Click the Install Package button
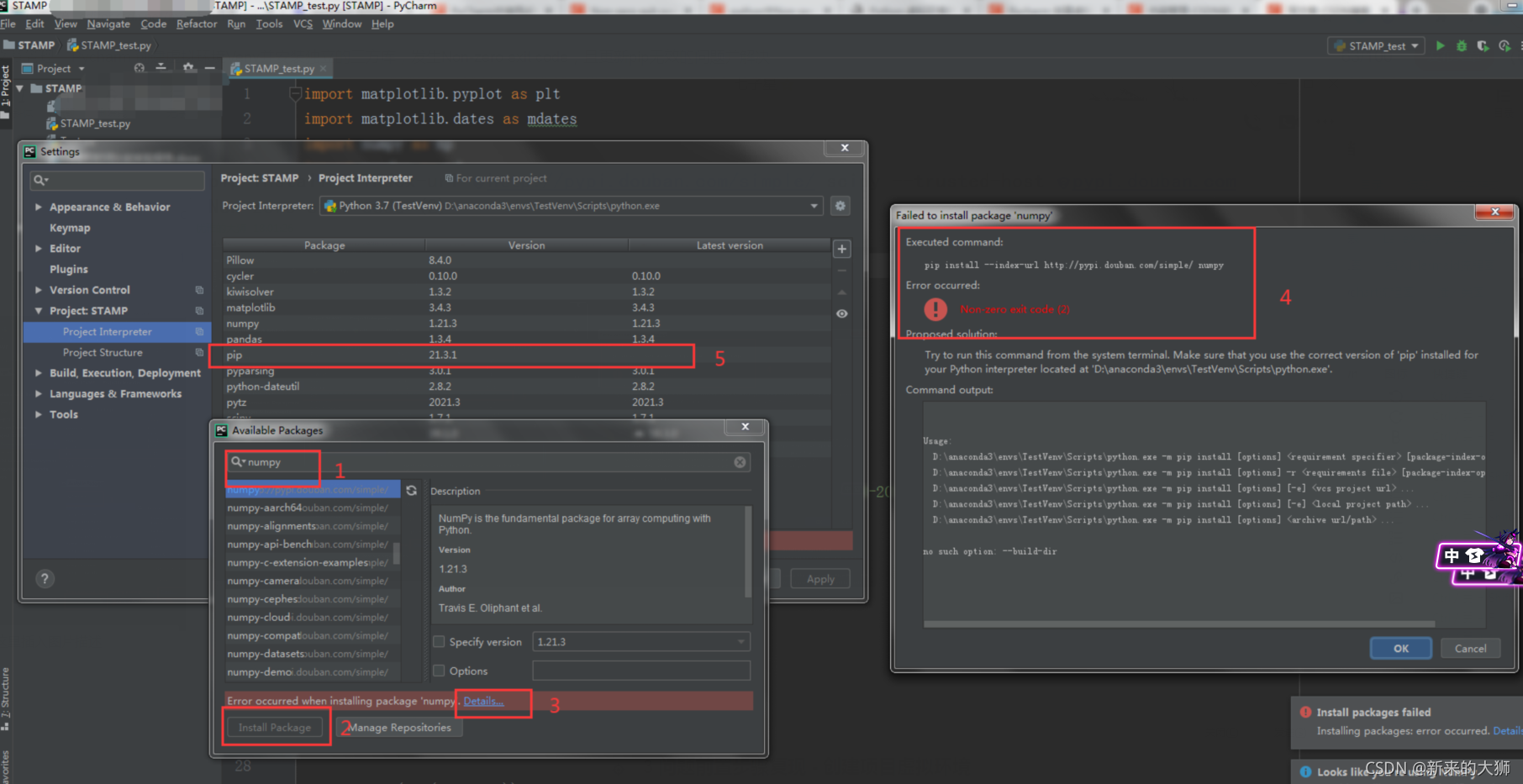Image resolution: width=1523 pixels, height=784 pixels. (x=275, y=728)
